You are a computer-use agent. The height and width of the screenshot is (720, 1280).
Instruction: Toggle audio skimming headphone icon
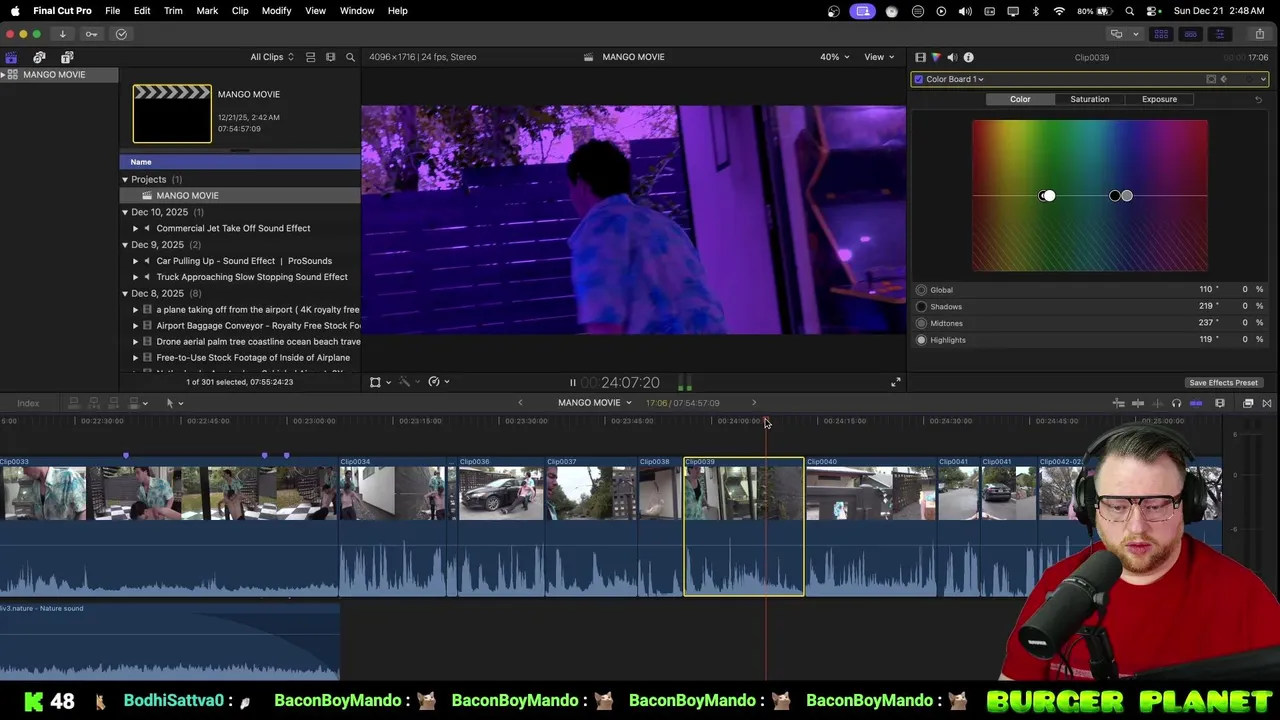(x=1176, y=403)
